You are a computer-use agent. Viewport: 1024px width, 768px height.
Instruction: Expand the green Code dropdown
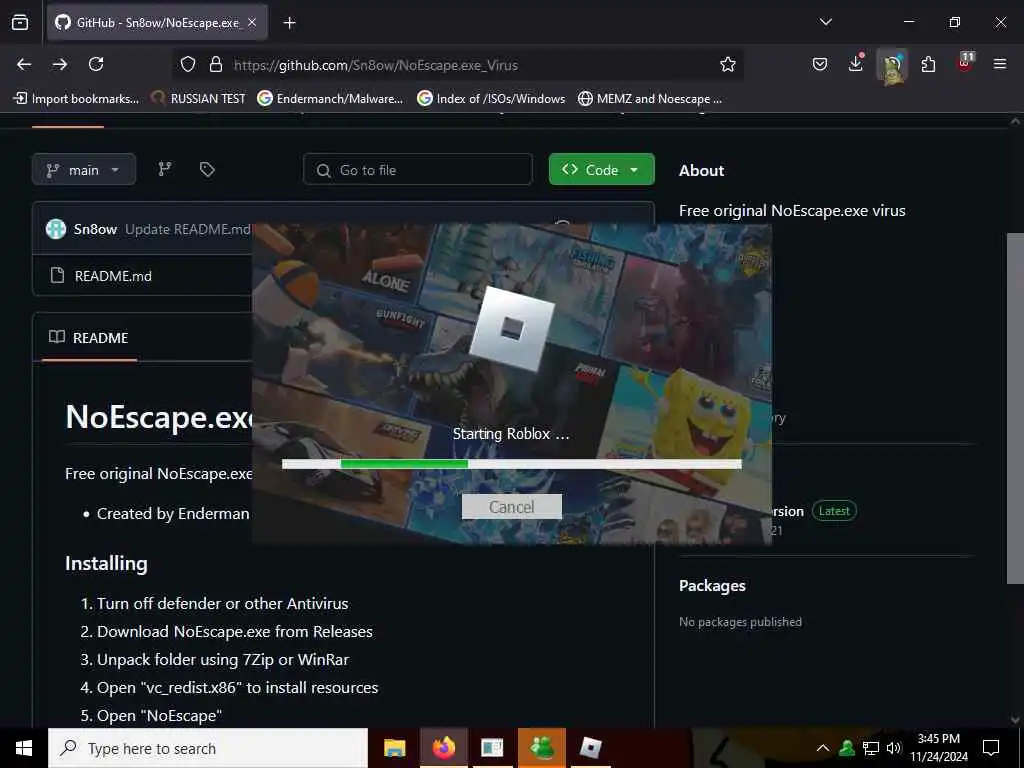coord(601,170)
